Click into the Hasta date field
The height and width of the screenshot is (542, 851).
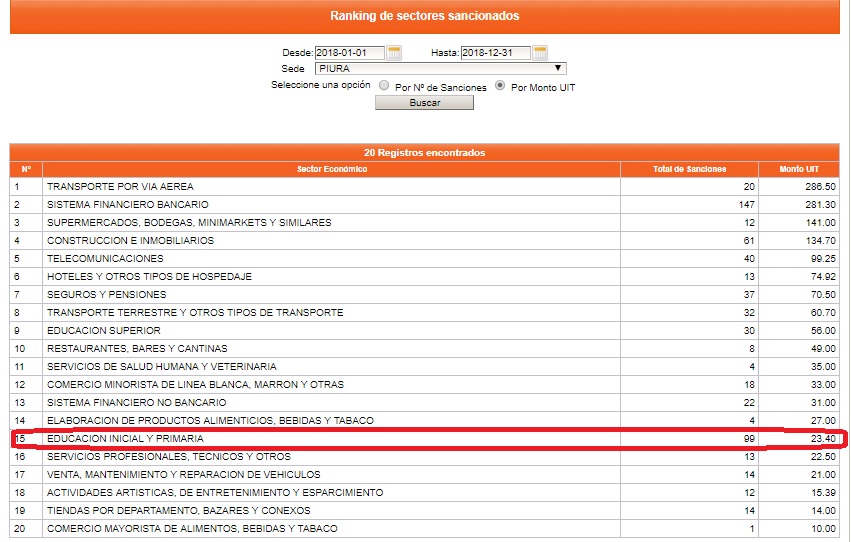(495, 52)
